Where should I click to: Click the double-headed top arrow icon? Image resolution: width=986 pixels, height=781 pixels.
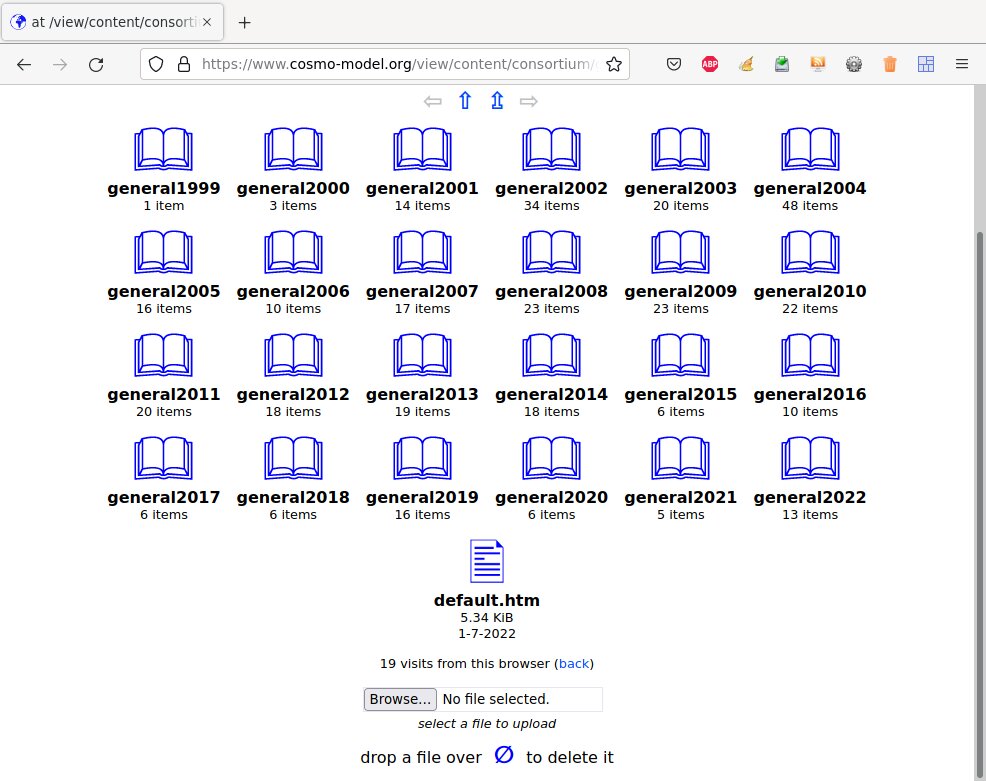(x=497, y=101)
